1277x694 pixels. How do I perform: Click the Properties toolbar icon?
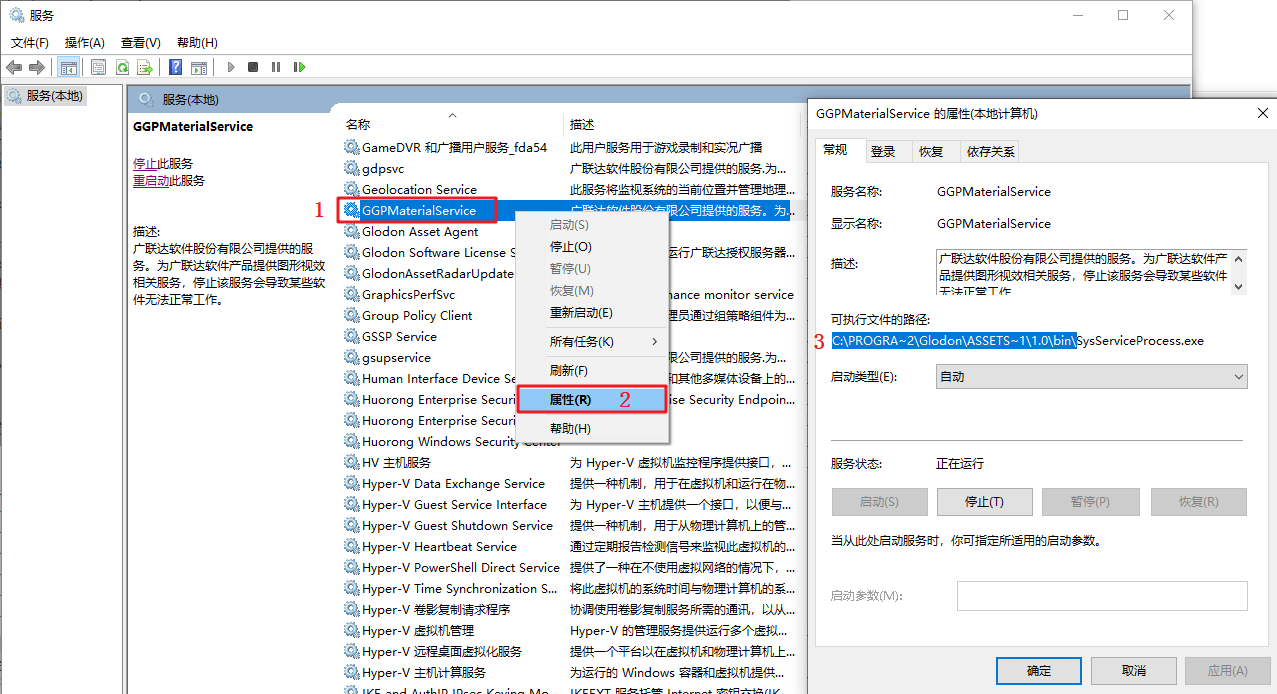pos(98,67)
